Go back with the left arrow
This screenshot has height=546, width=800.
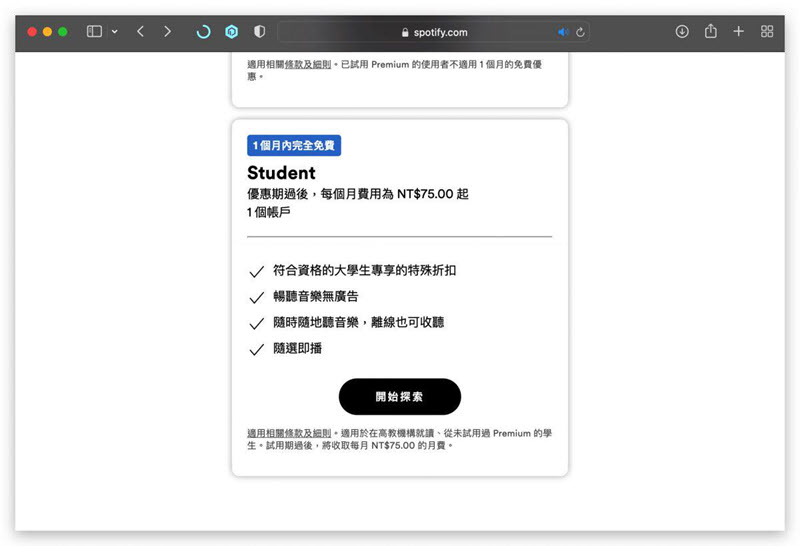coord(141,32)
